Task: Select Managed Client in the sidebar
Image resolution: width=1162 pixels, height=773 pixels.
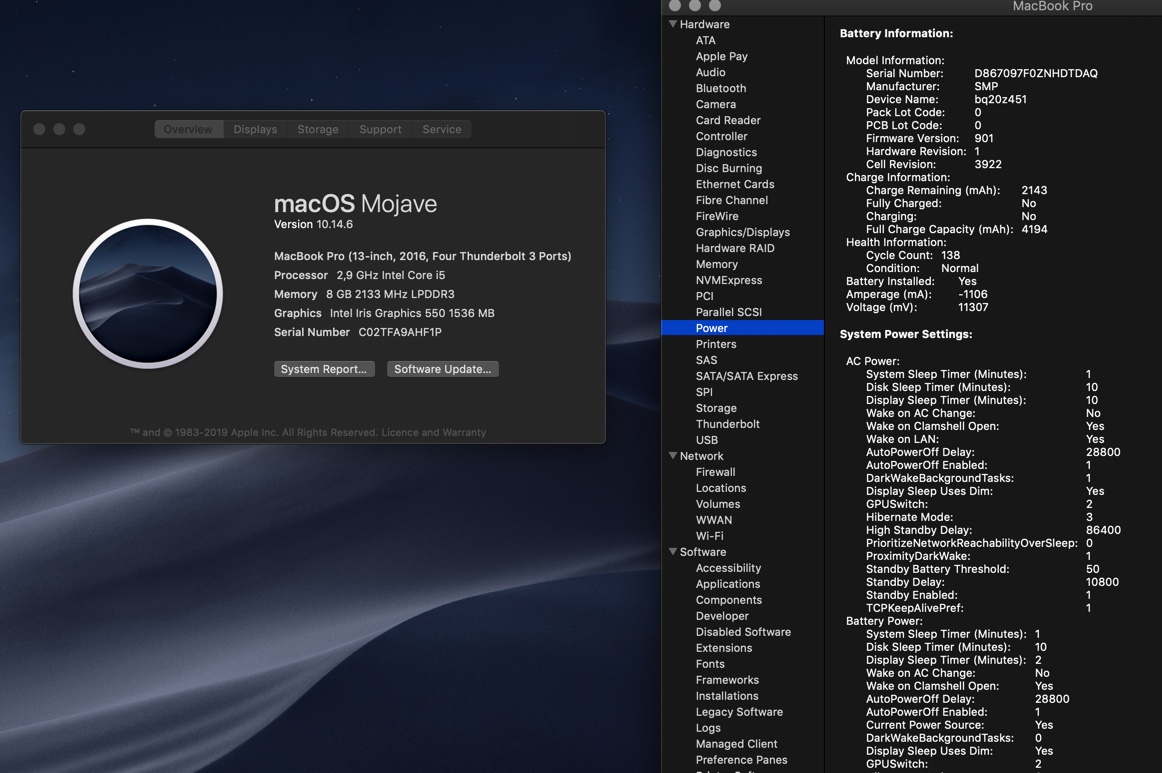Action: point(737,743)
